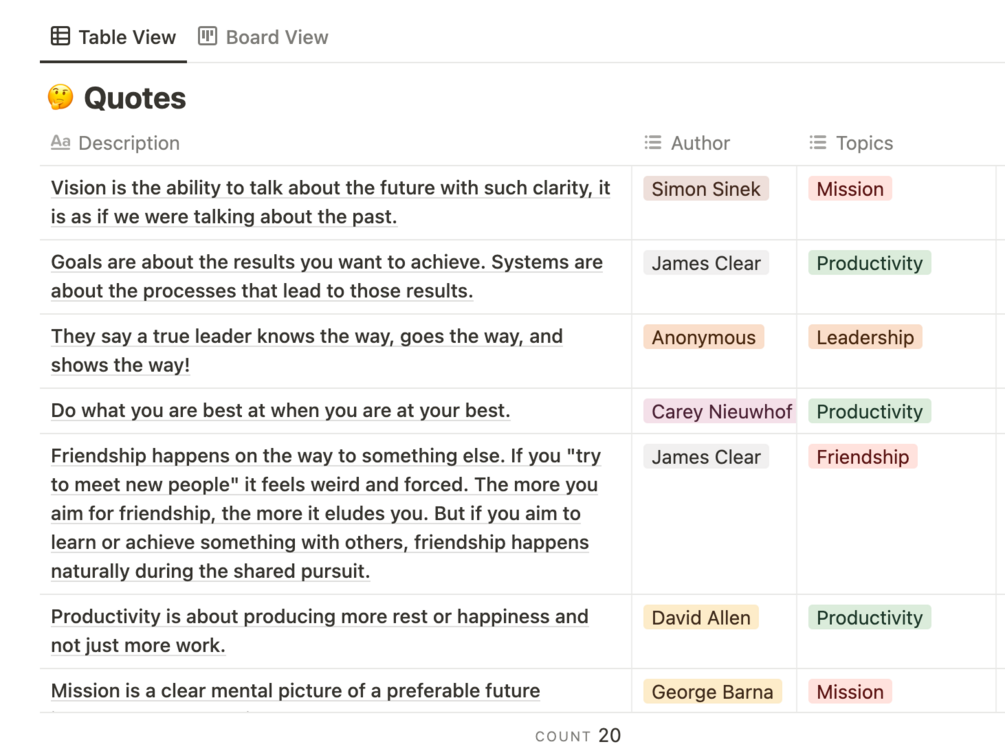Click the red Friendship topic tag

pyautogui.click(x=862, y=457)
